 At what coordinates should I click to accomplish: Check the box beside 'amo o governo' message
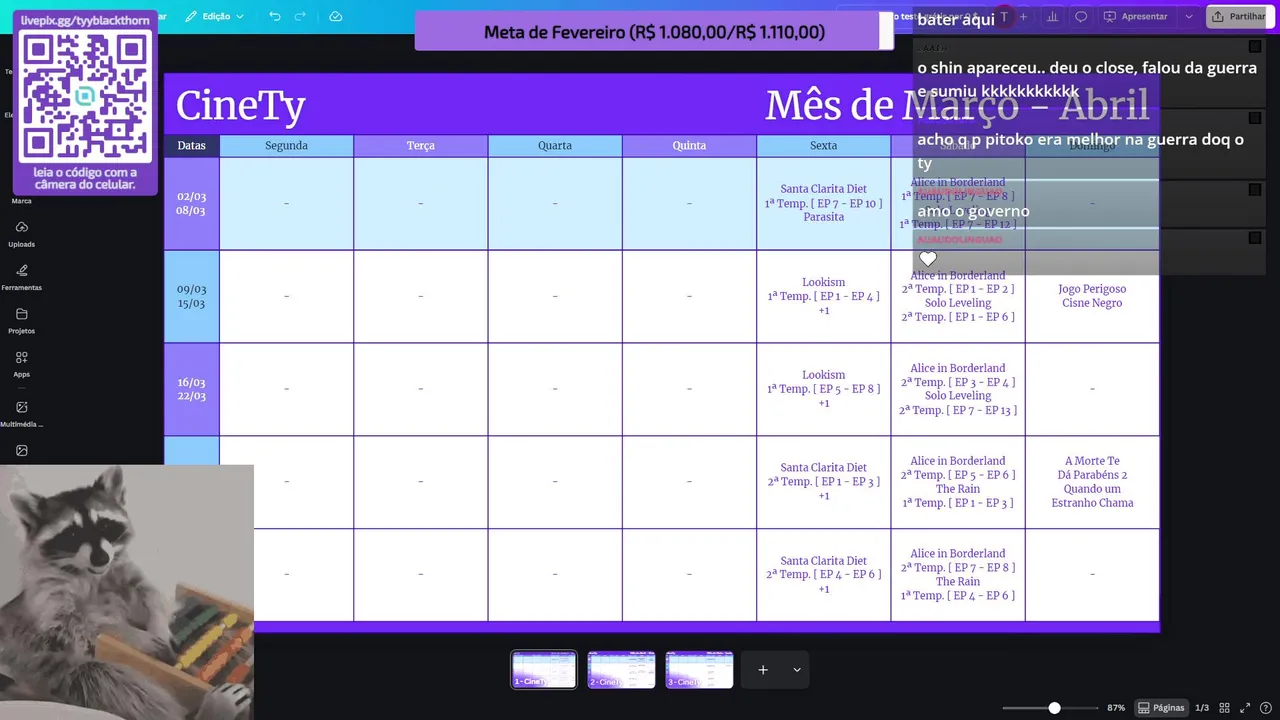pos(1254,190)
